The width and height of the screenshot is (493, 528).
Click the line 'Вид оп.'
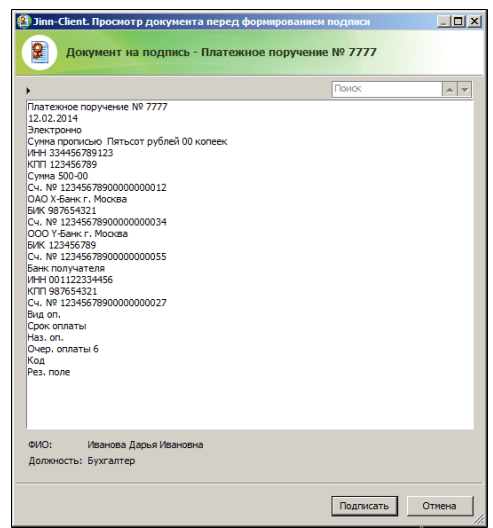point(44,315)
